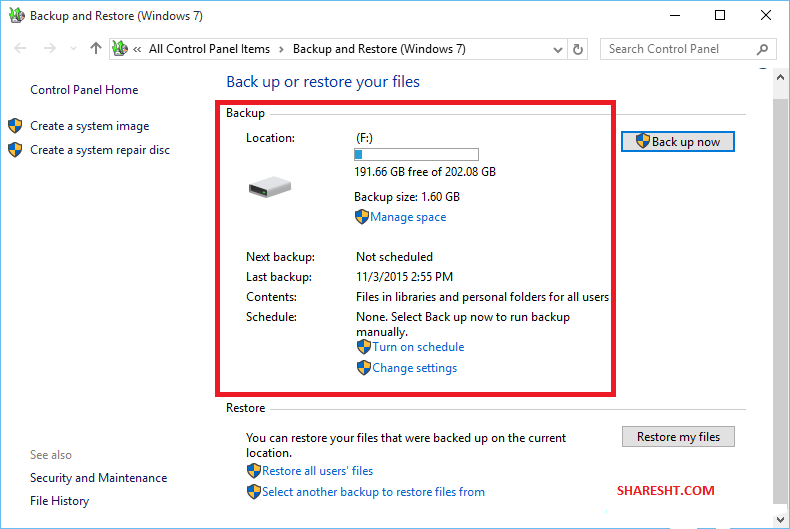Click '191.66 GB free of 202.08 GB' text
This screenshot has width=790, height=529.
click(x=425, y=172)
